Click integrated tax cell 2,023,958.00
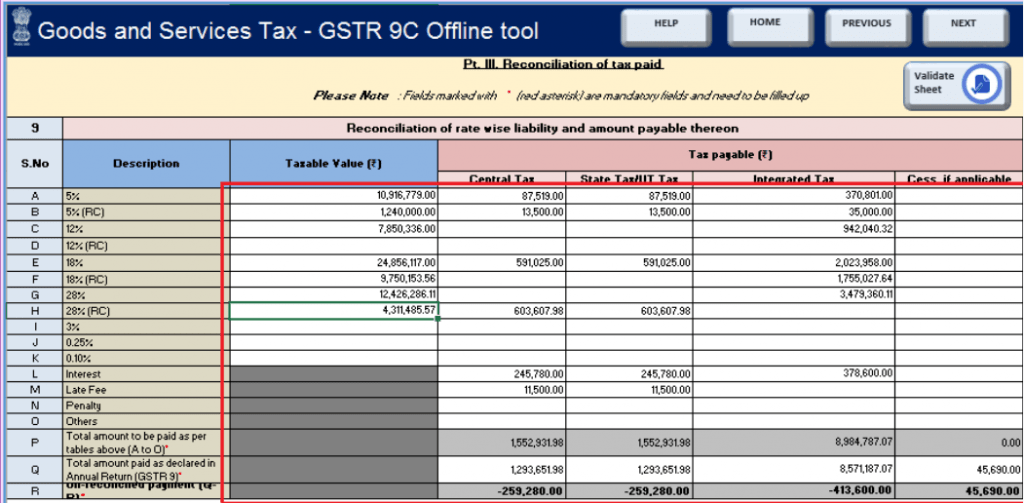This screenshot has height=503, width=1024. point(793,262)
